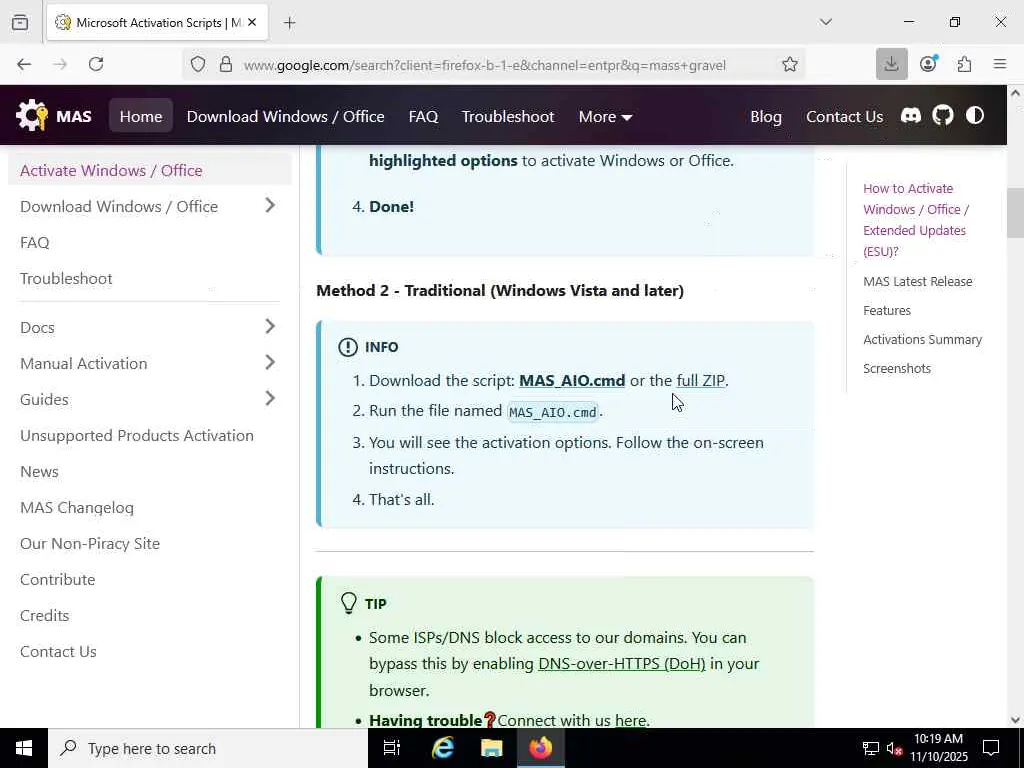This screenshot has width=1024, height=768.
Task: Jump to Screenshots section in contents
Action: [x=897, y=368]
